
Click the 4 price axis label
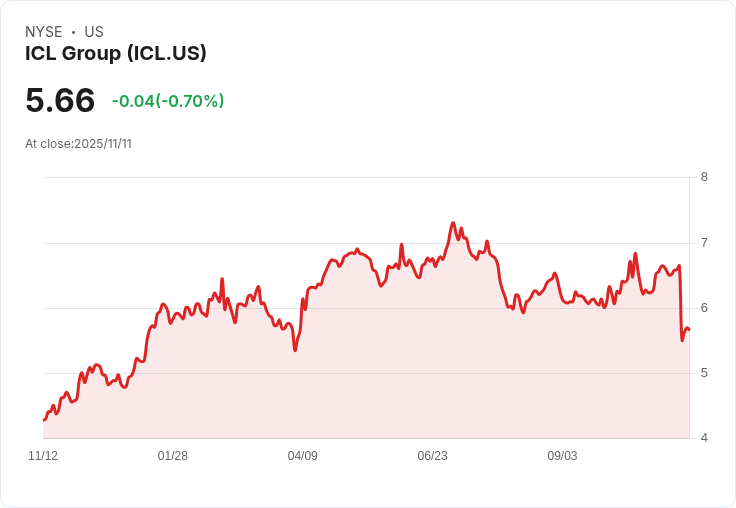704,438
